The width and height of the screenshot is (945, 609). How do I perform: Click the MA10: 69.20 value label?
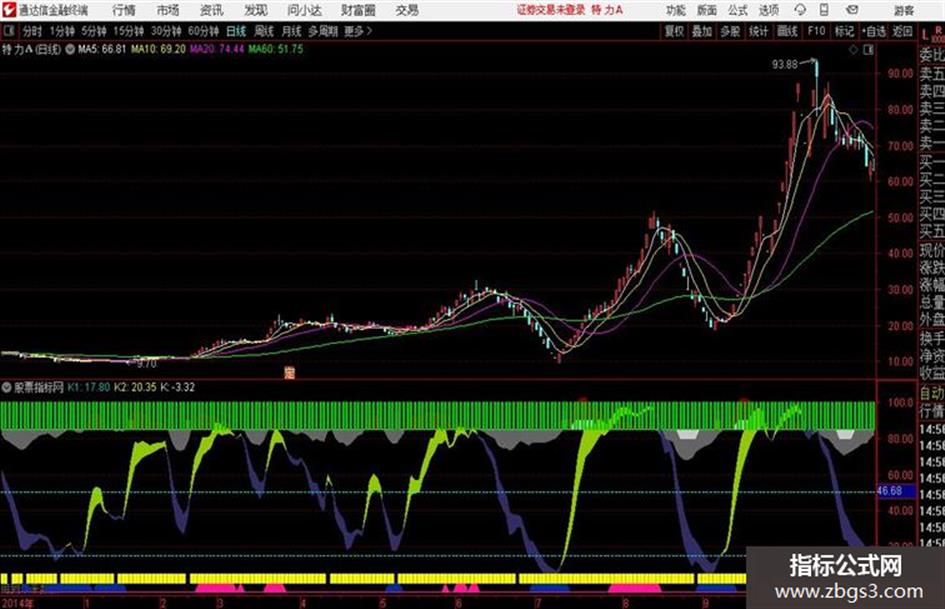(159, 49)
